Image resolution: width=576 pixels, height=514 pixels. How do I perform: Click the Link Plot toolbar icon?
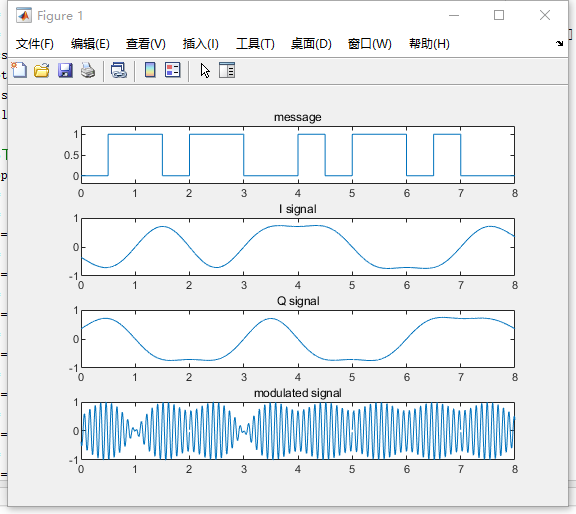119,70
